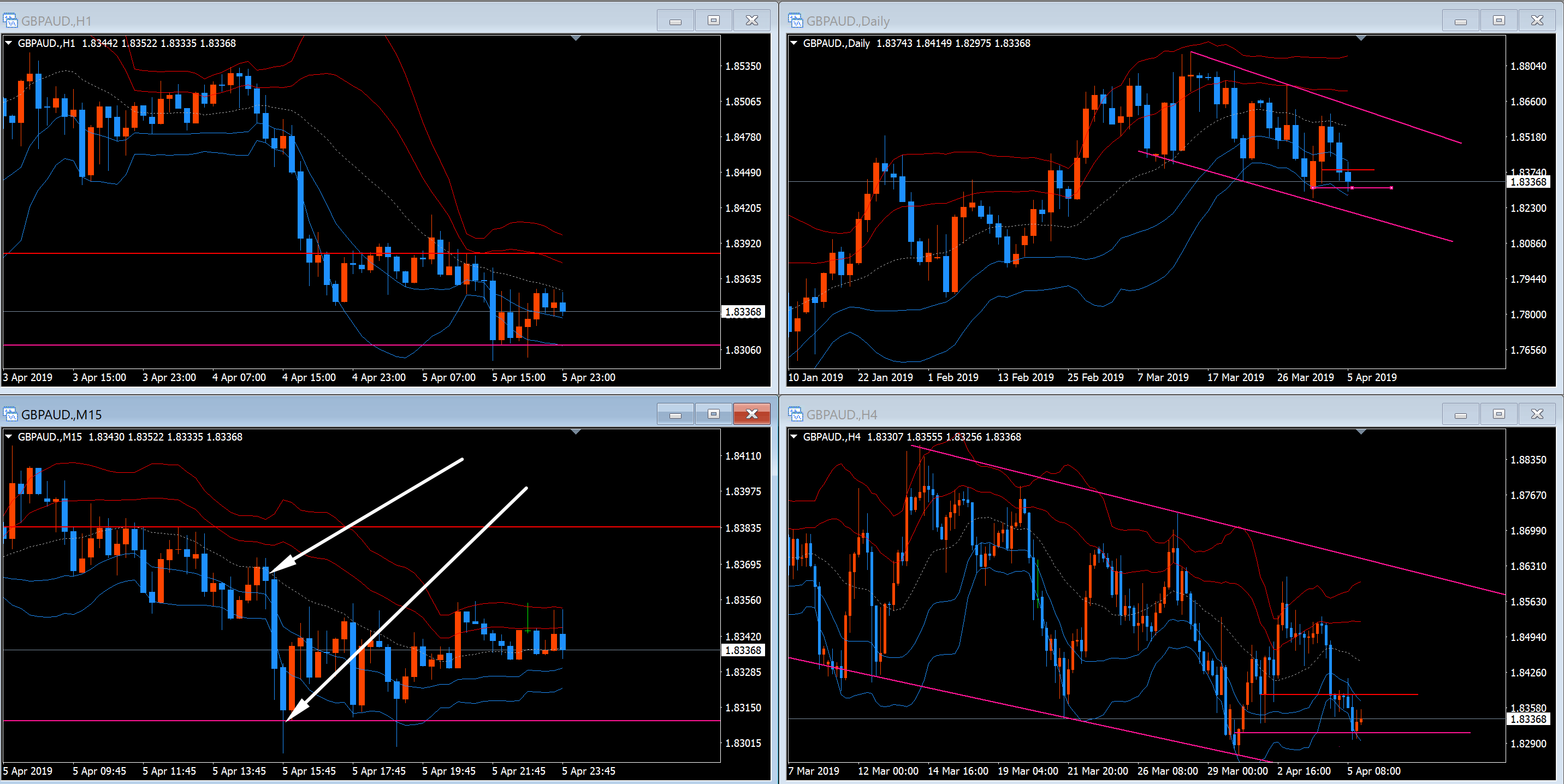This screenshot has width=1564, height=784.
Task: Expand the triangle beside GBPAUD.,H4 label
Action: point(793,437)
